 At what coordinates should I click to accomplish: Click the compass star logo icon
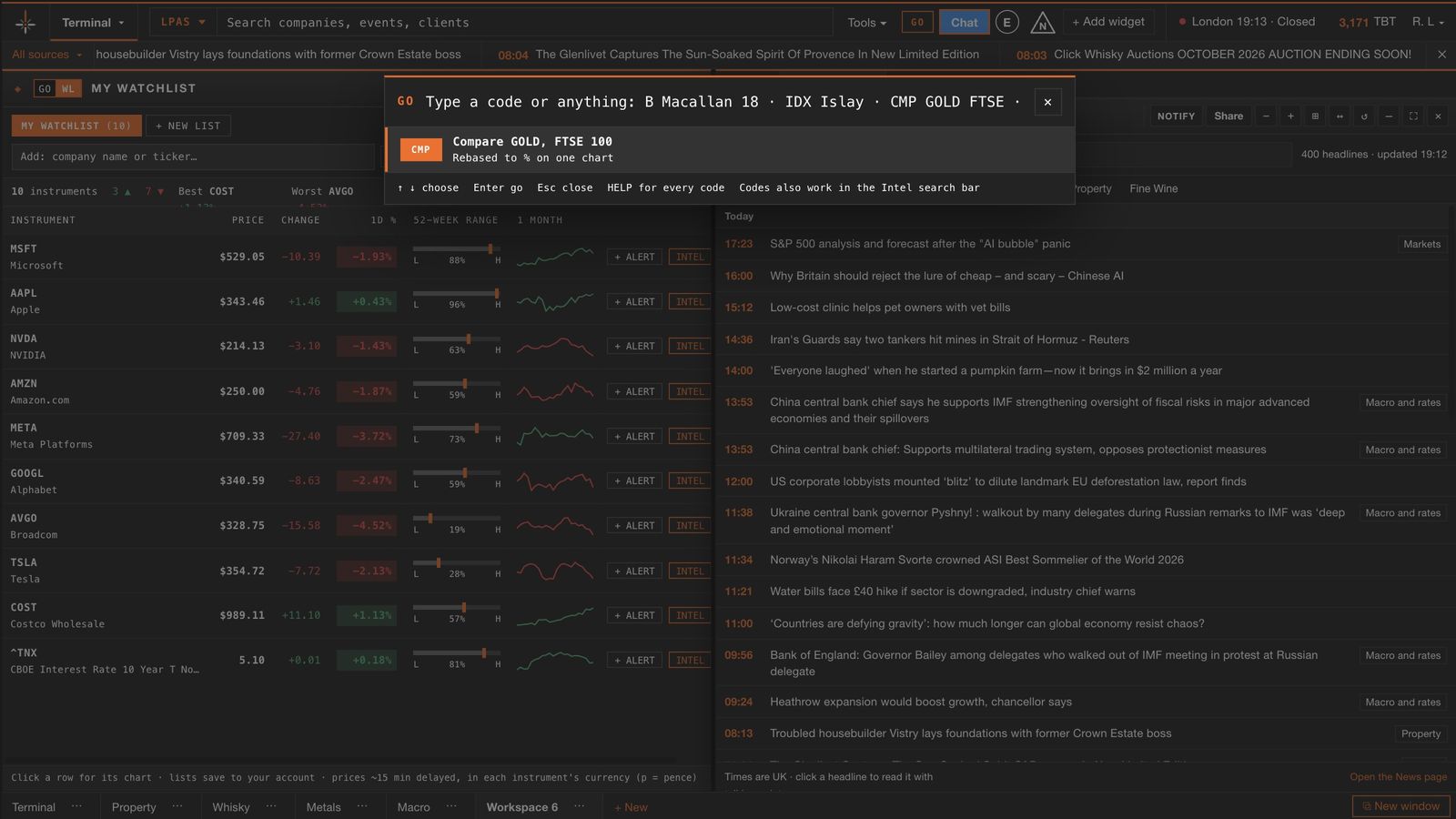coord(25,22)
